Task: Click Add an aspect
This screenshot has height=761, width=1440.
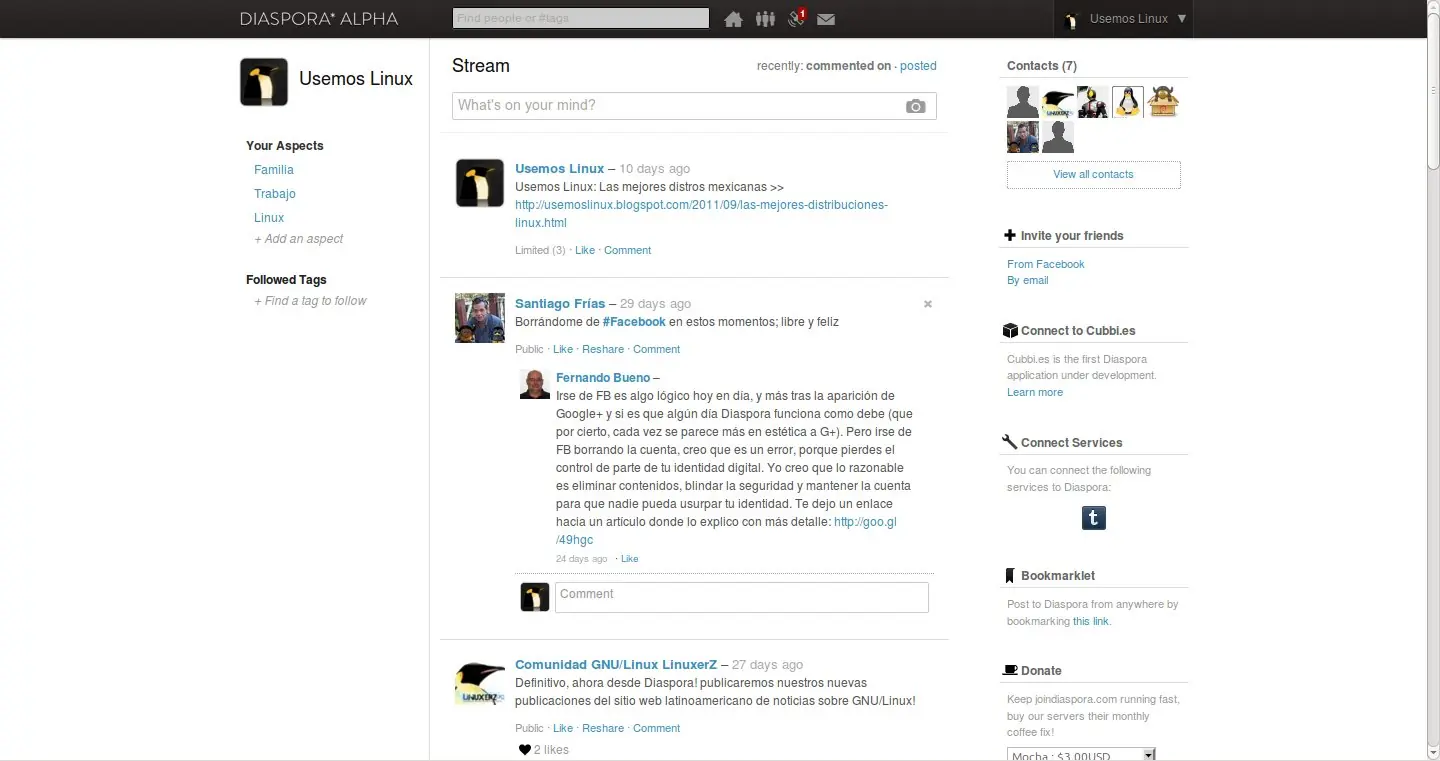Action: 298,239
